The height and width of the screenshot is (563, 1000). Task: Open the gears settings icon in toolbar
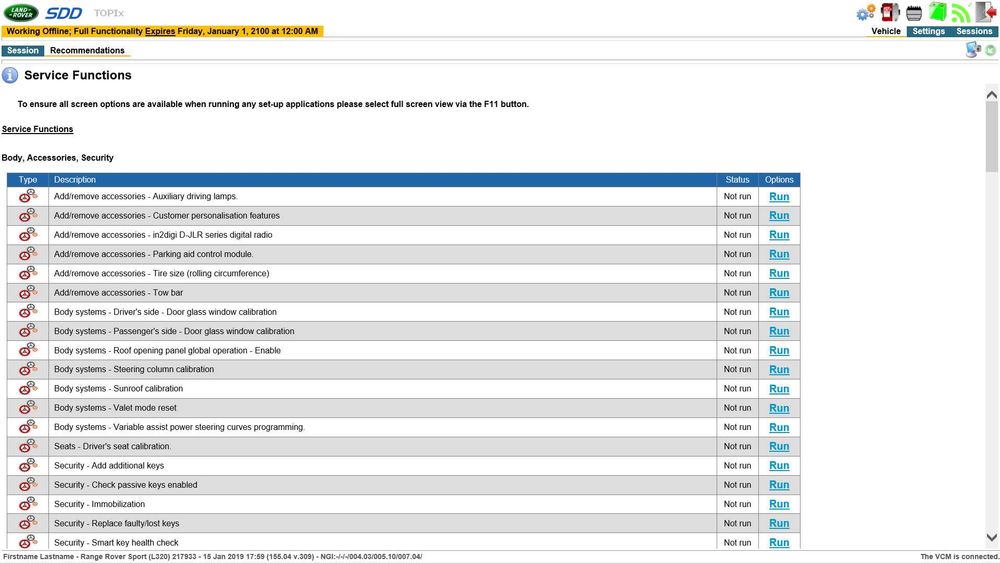pyautogui.click(x=865, y=13)
